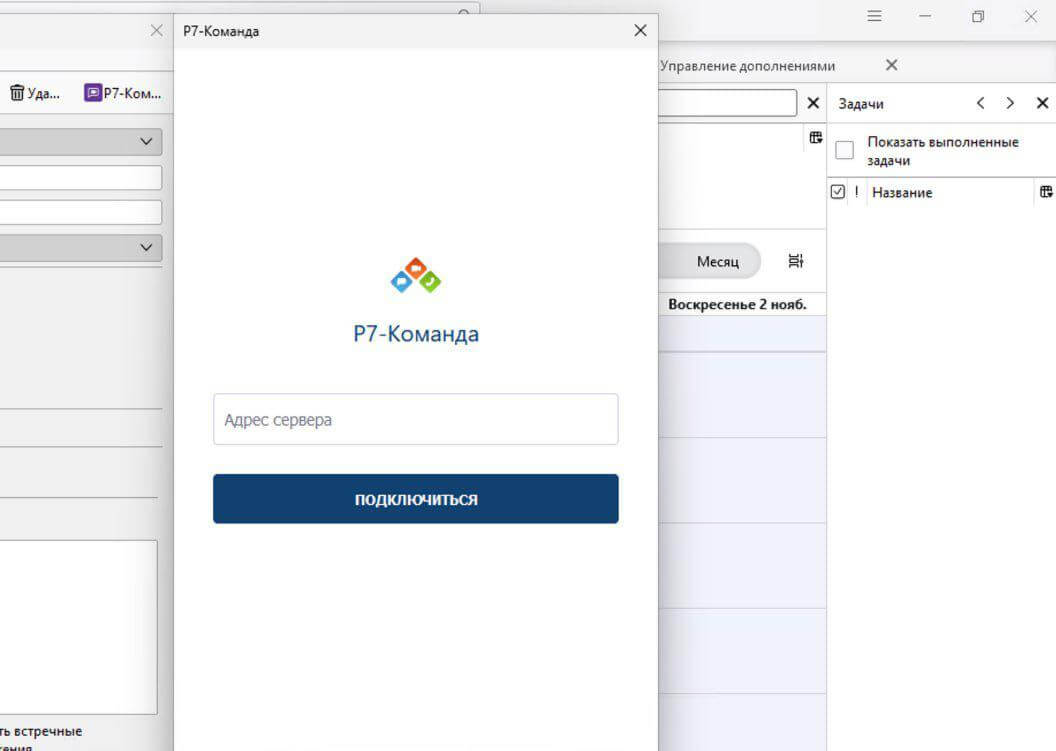This screenshot has width=1056, height=751.
Task: Click the completed checkmark column header
Action: (x=838, y=192)
